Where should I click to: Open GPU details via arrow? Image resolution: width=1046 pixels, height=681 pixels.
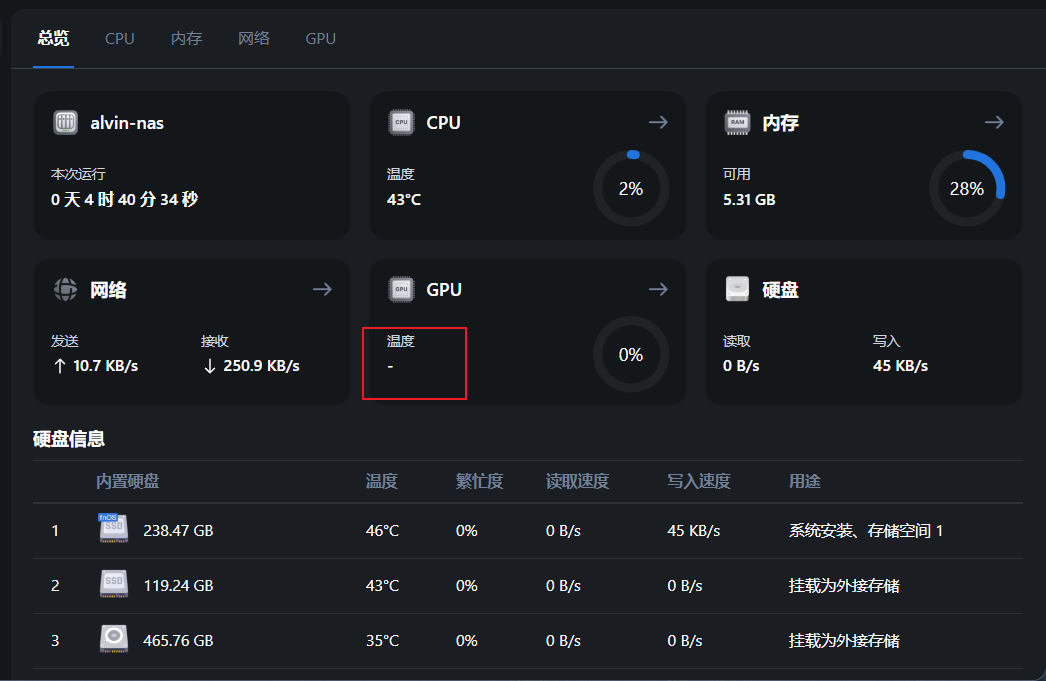[658, 289]
